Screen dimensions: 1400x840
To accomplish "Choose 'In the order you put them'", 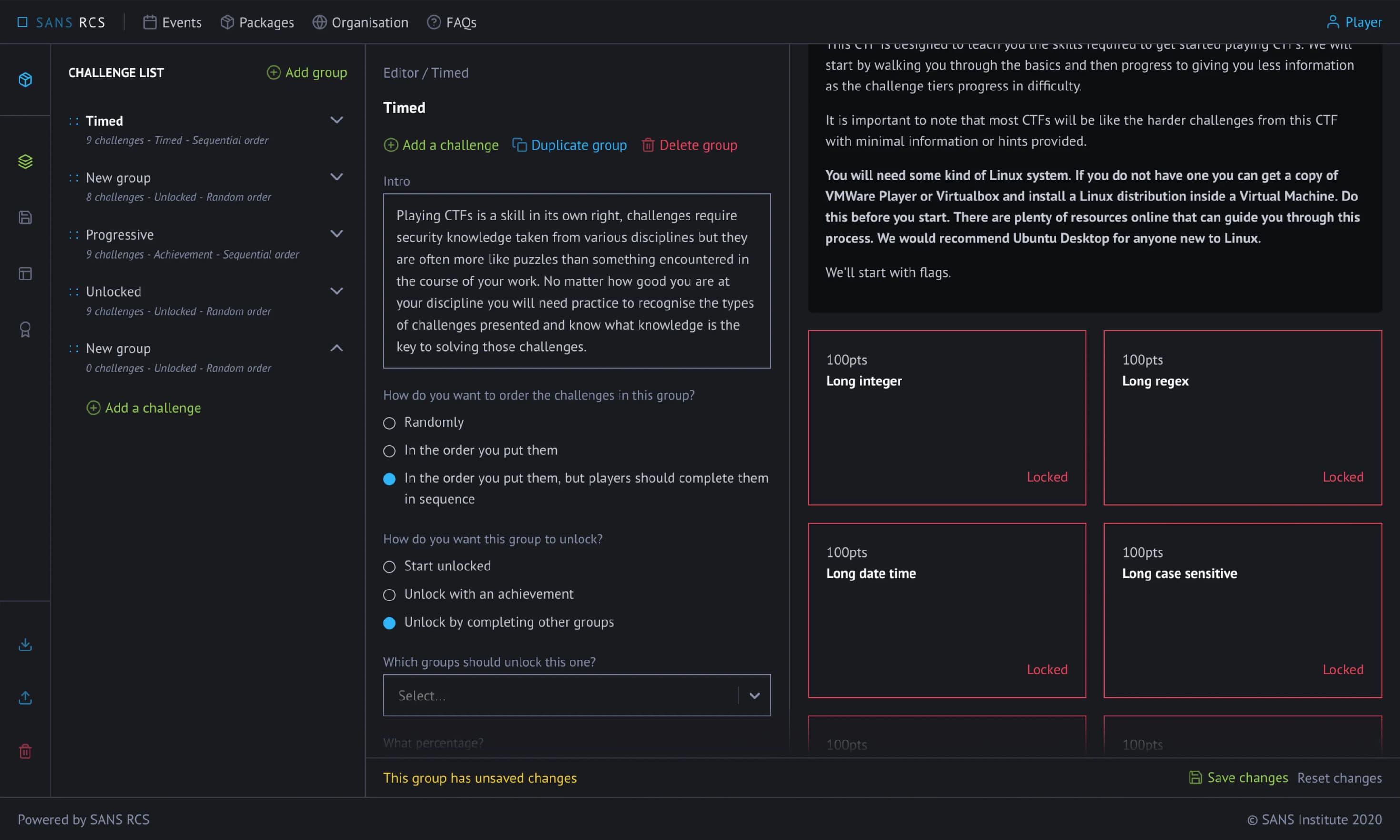I will [x=390, y=450].
